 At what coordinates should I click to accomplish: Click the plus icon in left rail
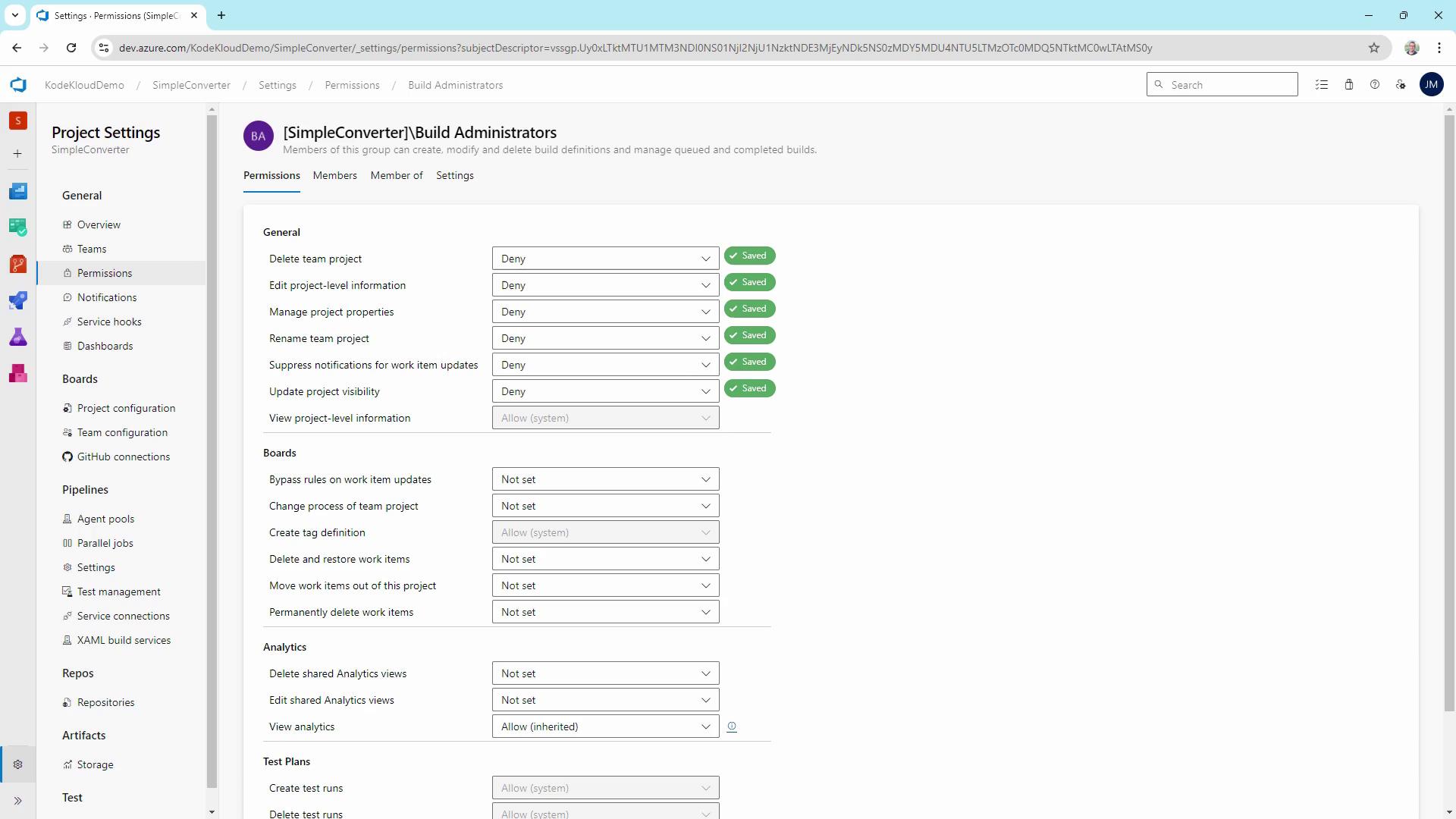[18, 154]
